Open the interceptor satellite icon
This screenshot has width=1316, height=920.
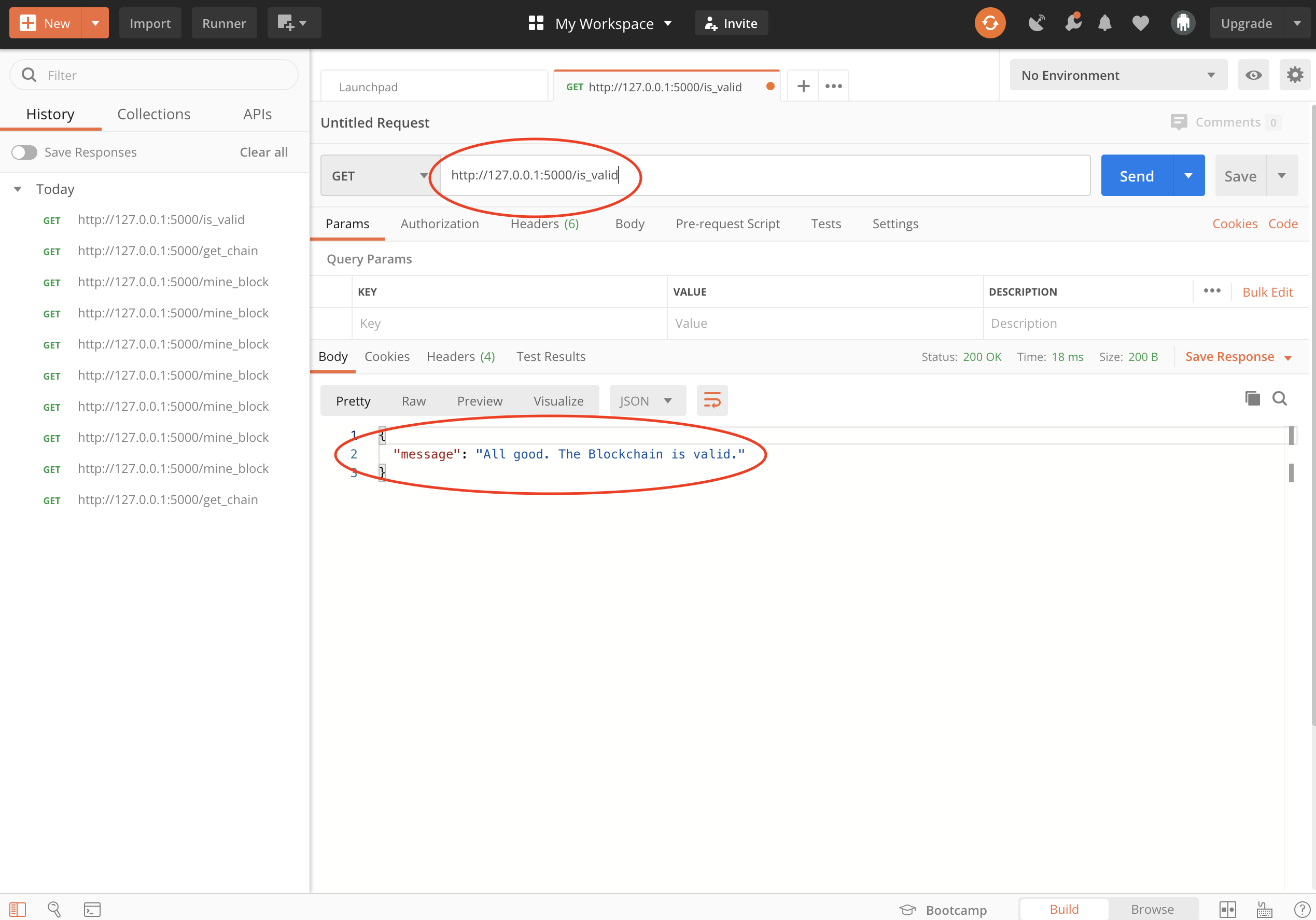(1037, 23)
